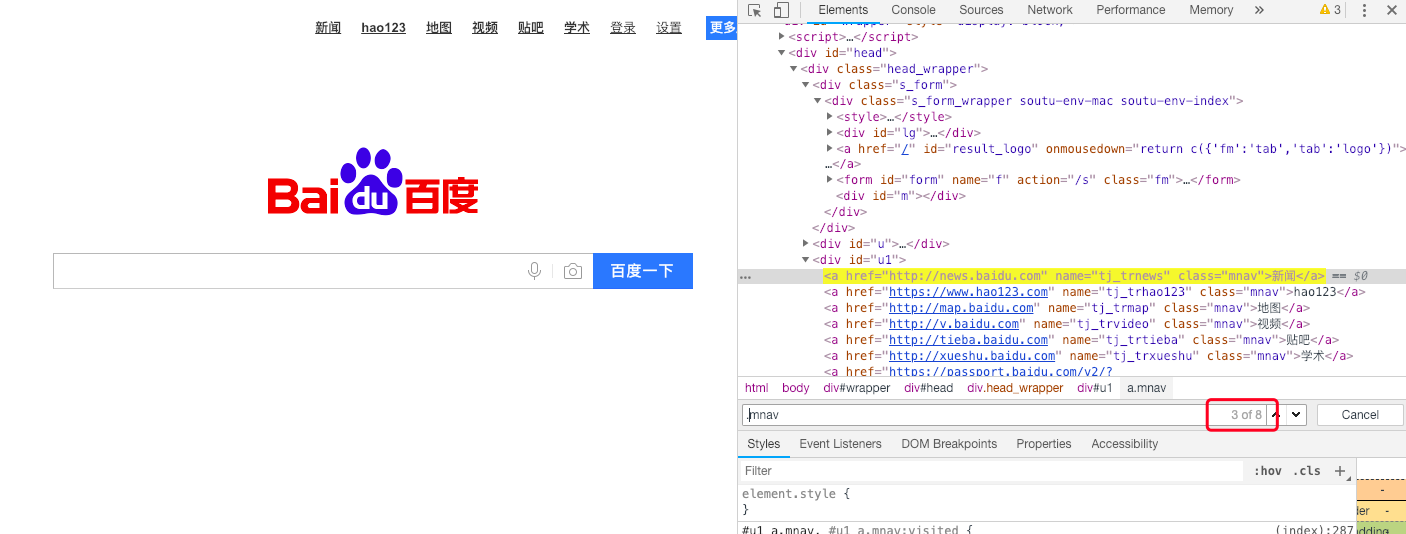Open the Sources tab
The height and width of the screenshot is (534, 1406).
(981, 10)
